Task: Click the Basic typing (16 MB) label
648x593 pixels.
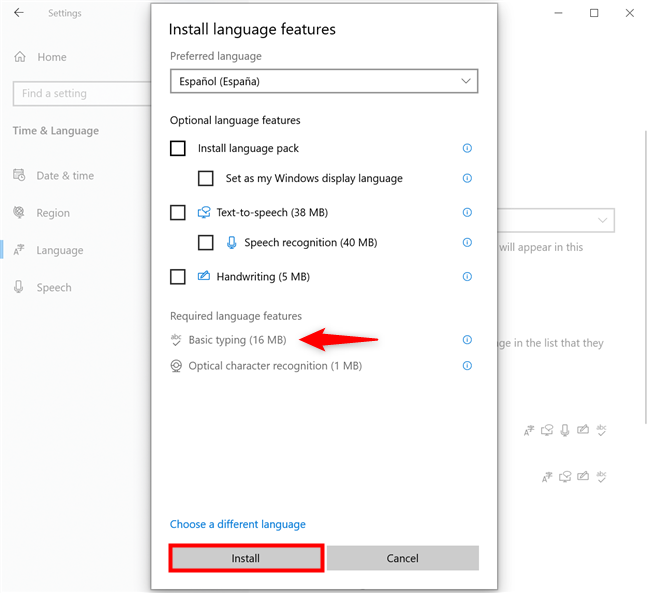Action: point(237,340)
